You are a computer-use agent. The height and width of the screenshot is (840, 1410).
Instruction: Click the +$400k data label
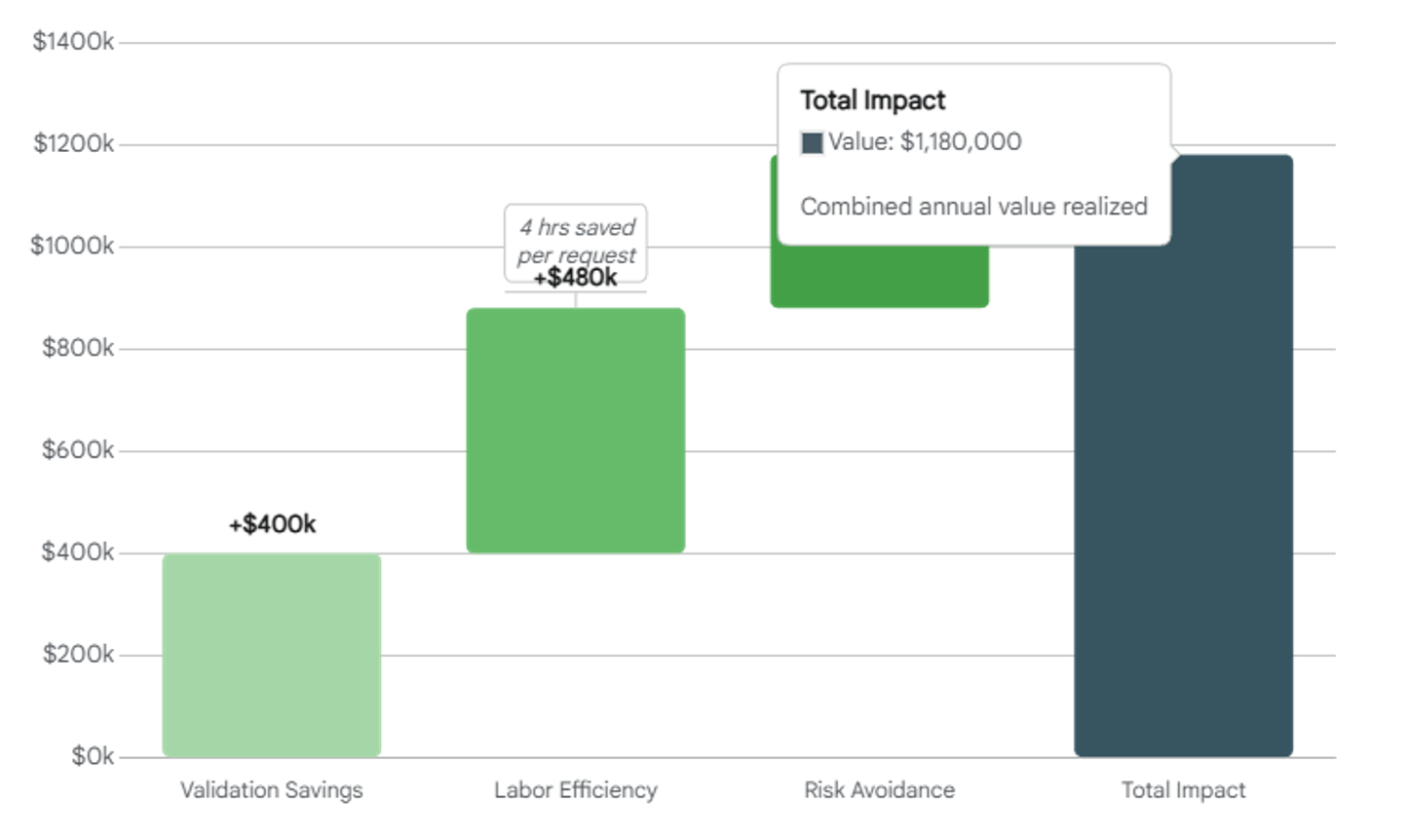click(272, 524)
